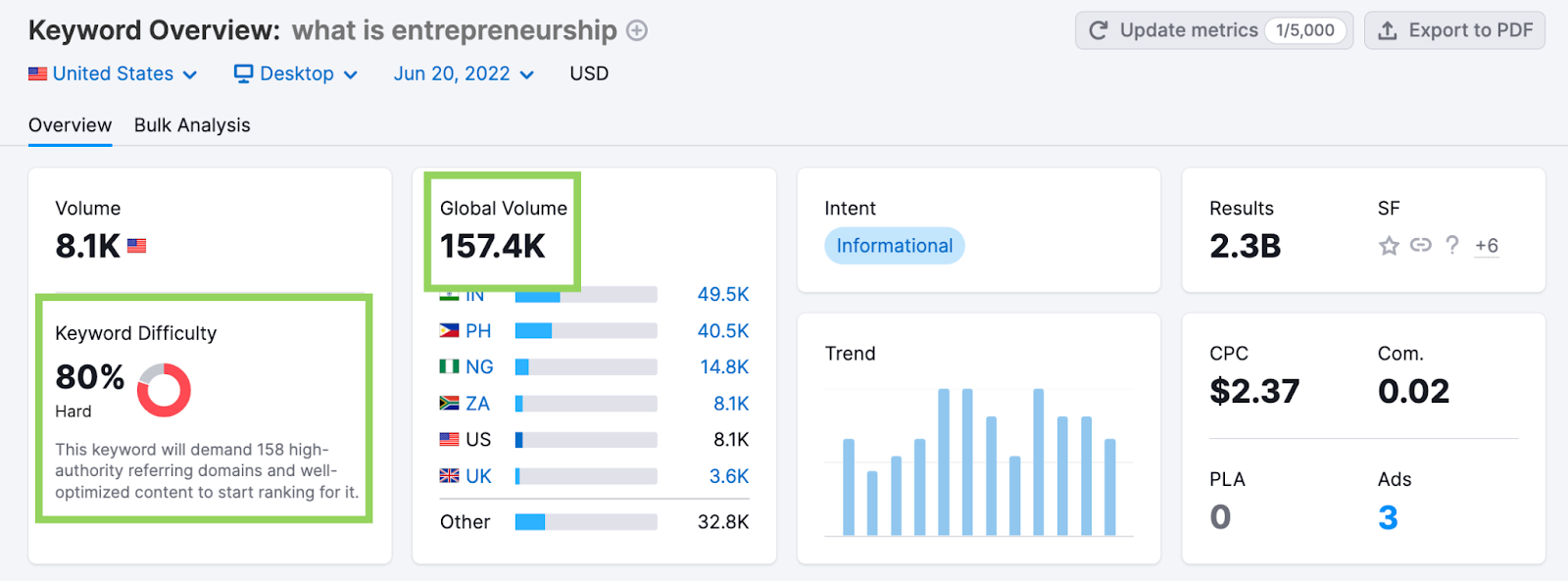Click the question mark SERP feature icon
Screen dimensions: 1568x581
[1452, 245]
